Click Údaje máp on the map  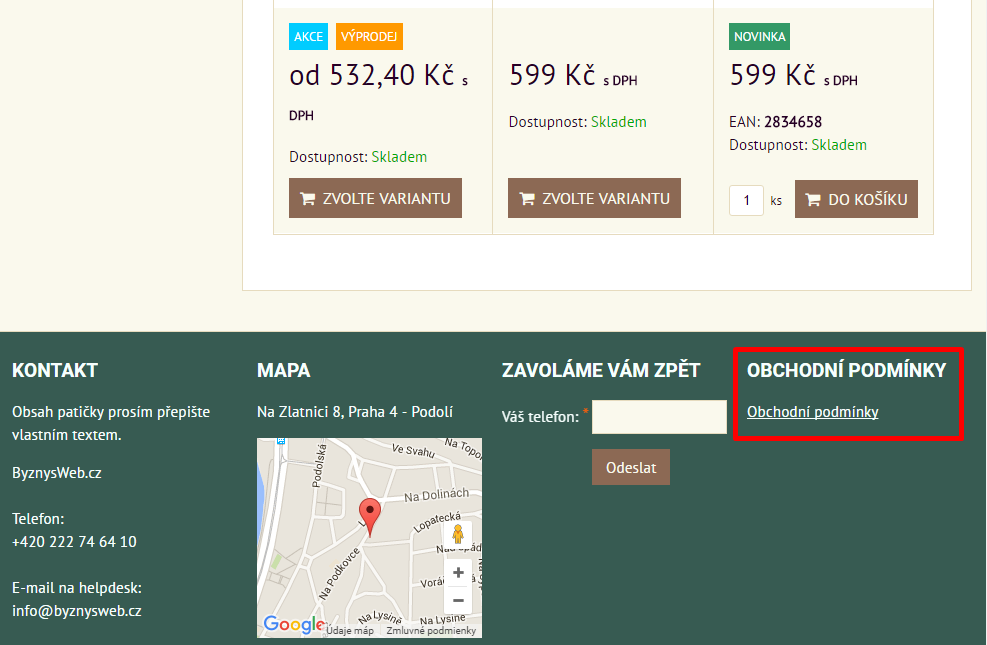350,631
